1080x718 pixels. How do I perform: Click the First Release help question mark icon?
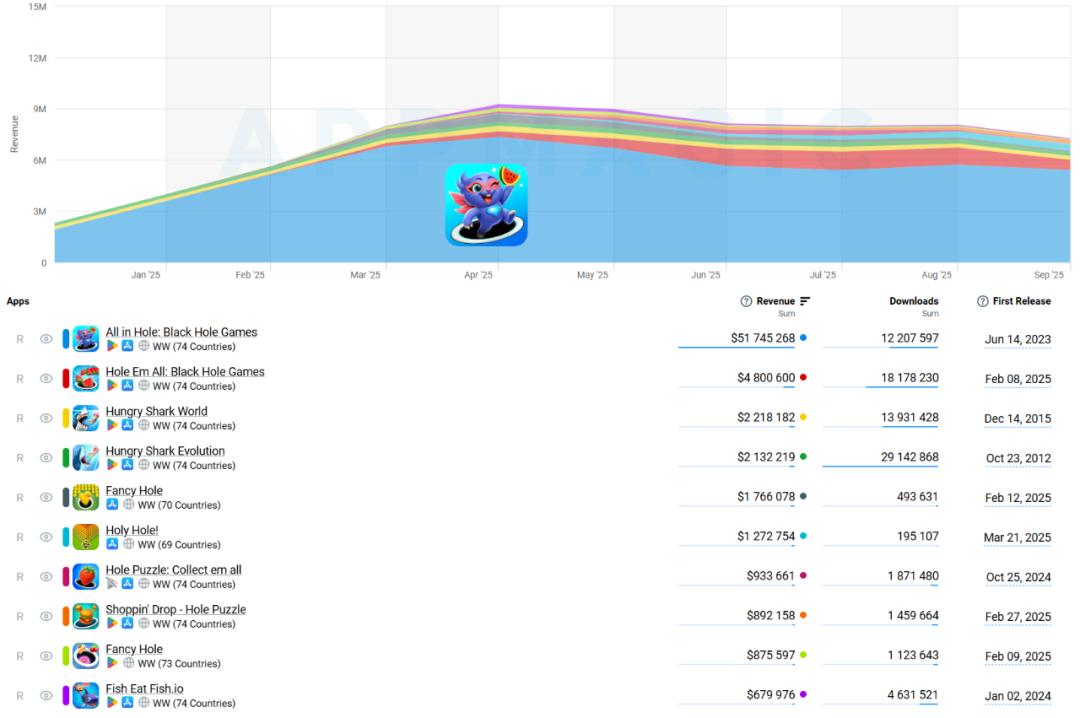click(982, 301)
